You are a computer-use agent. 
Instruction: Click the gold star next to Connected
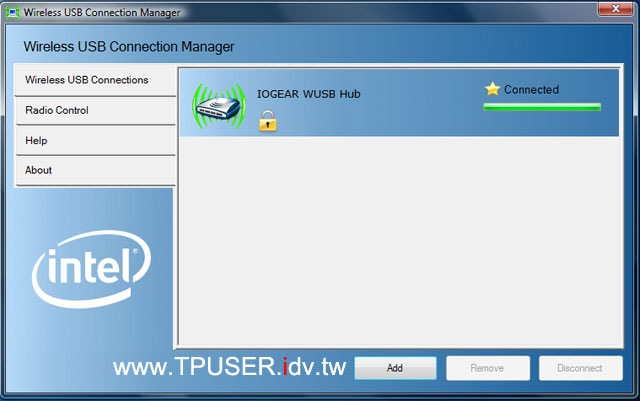pos(492,89)
